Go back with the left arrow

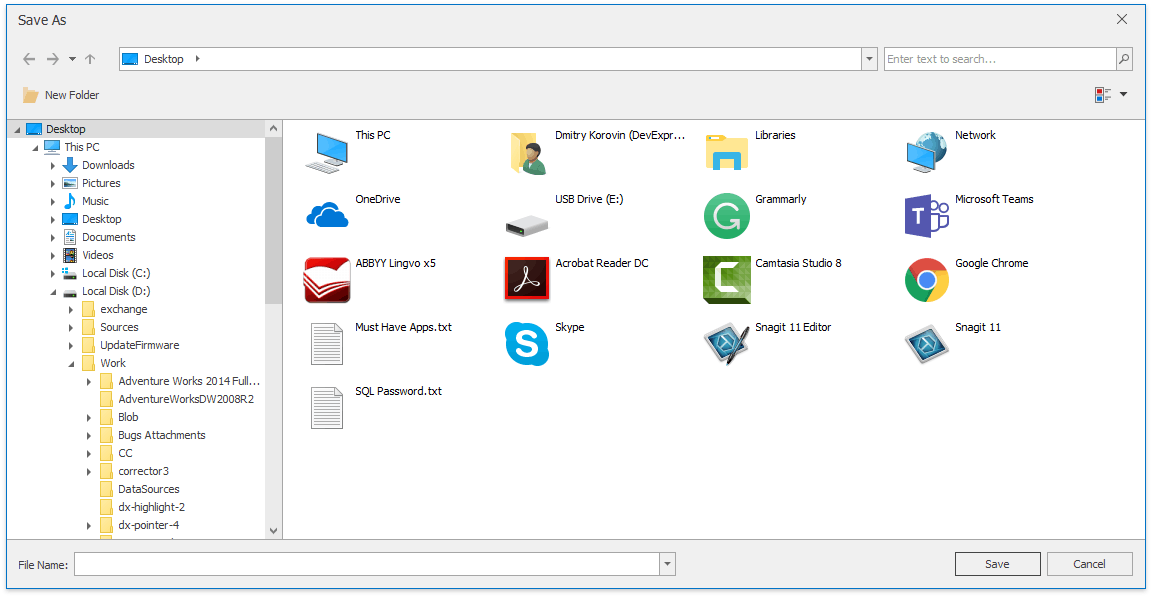point(29,59)
